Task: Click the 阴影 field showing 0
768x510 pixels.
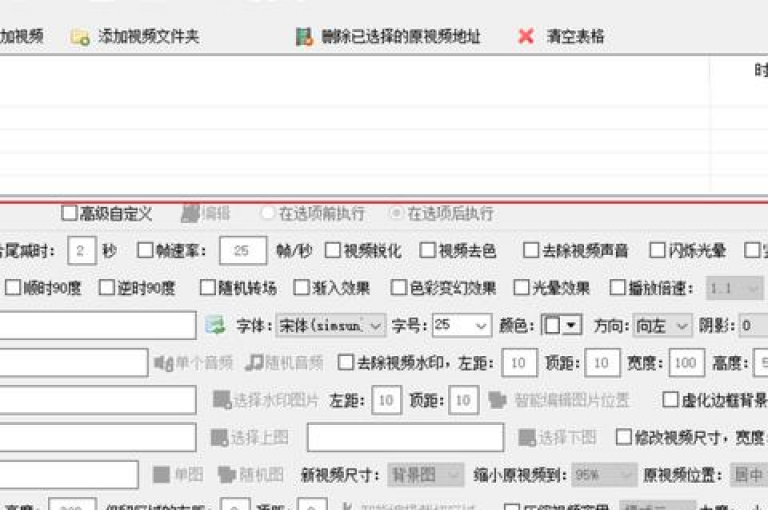Action: pyautogui.click(x=753, y=325)
